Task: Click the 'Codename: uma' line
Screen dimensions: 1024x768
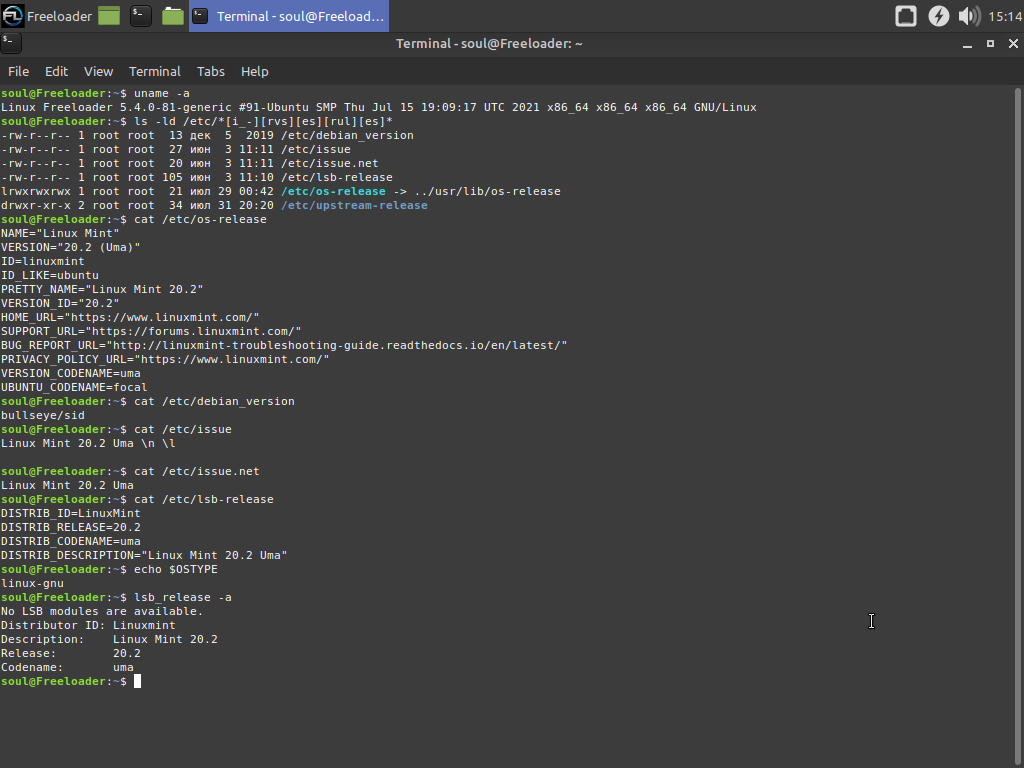Action: [67, 667]
